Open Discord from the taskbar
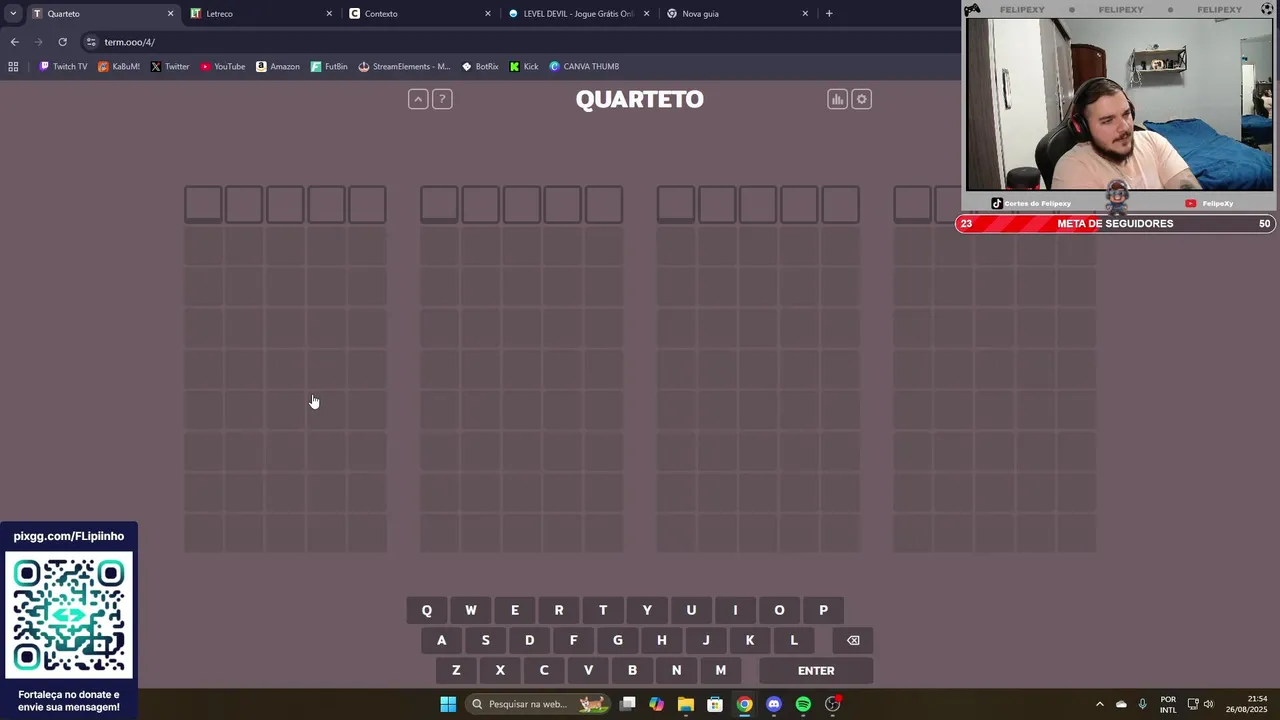 click(x=774, y=704)
